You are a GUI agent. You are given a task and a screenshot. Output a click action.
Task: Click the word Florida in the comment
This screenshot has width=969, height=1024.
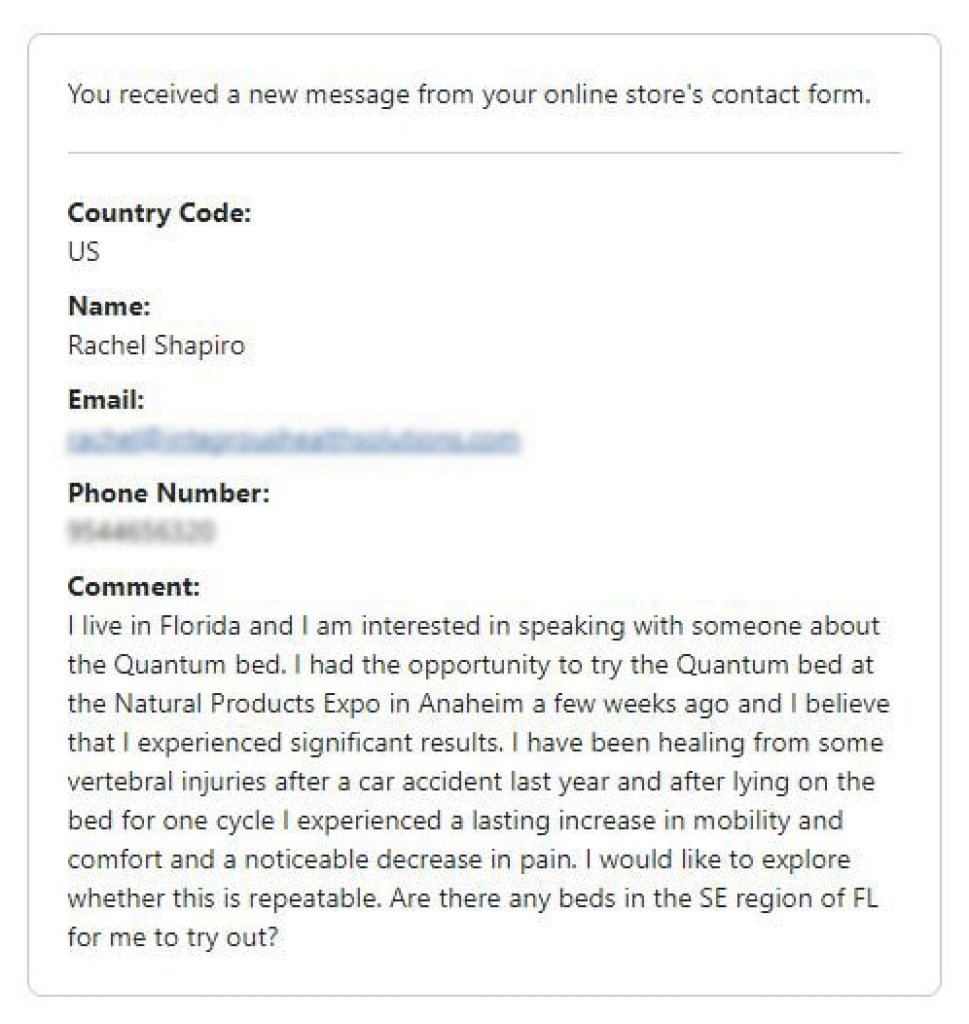tap(200, 626)
